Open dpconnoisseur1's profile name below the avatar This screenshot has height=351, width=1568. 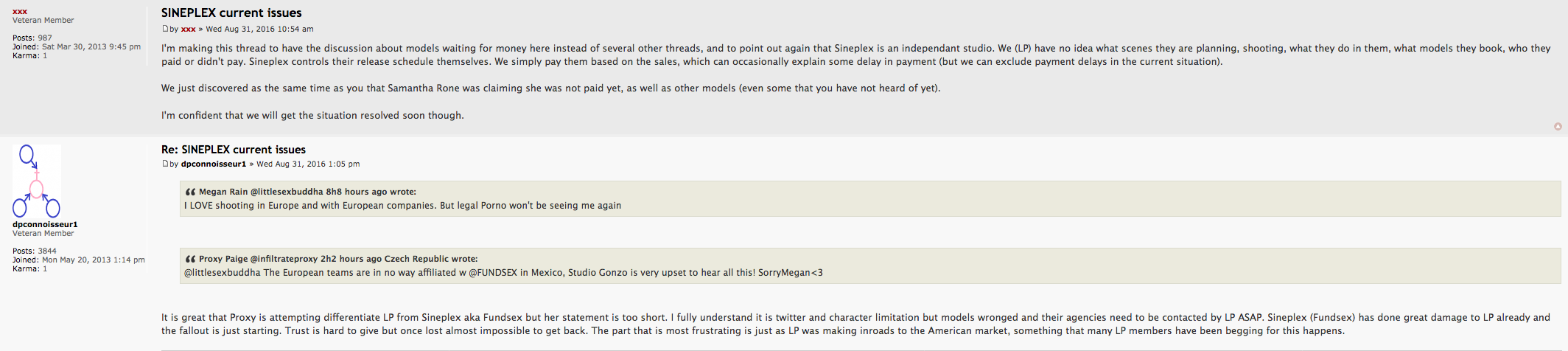pos(45,224)
